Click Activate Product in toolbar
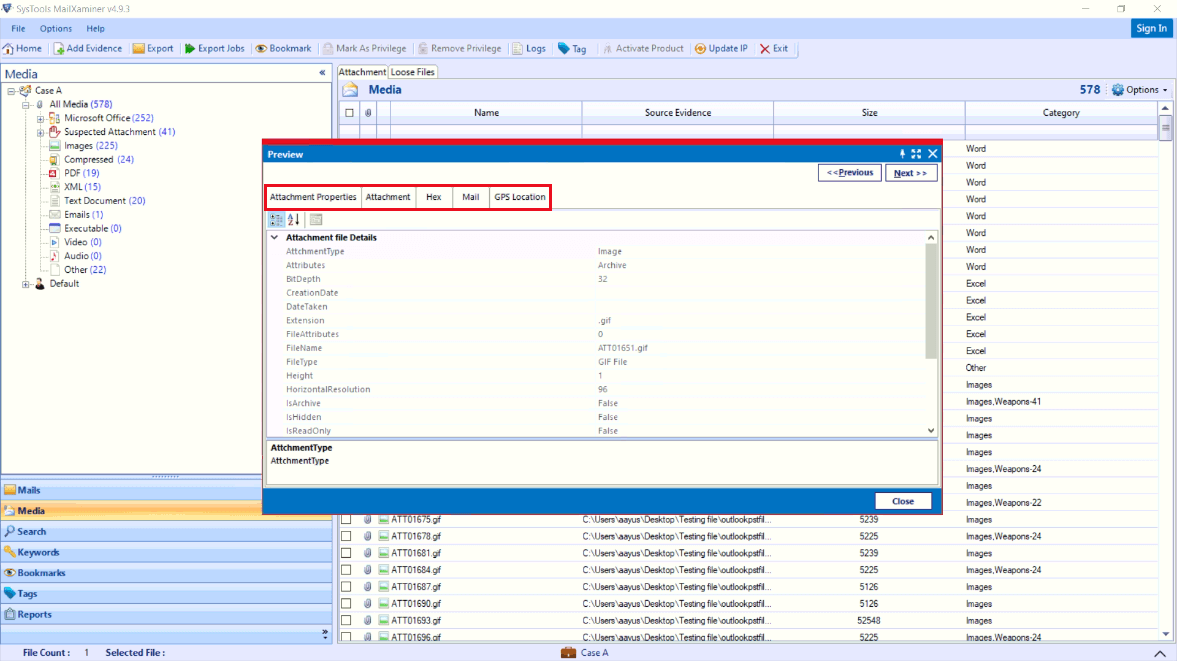This screenshot has height=661, width=1177. point(643,49)
